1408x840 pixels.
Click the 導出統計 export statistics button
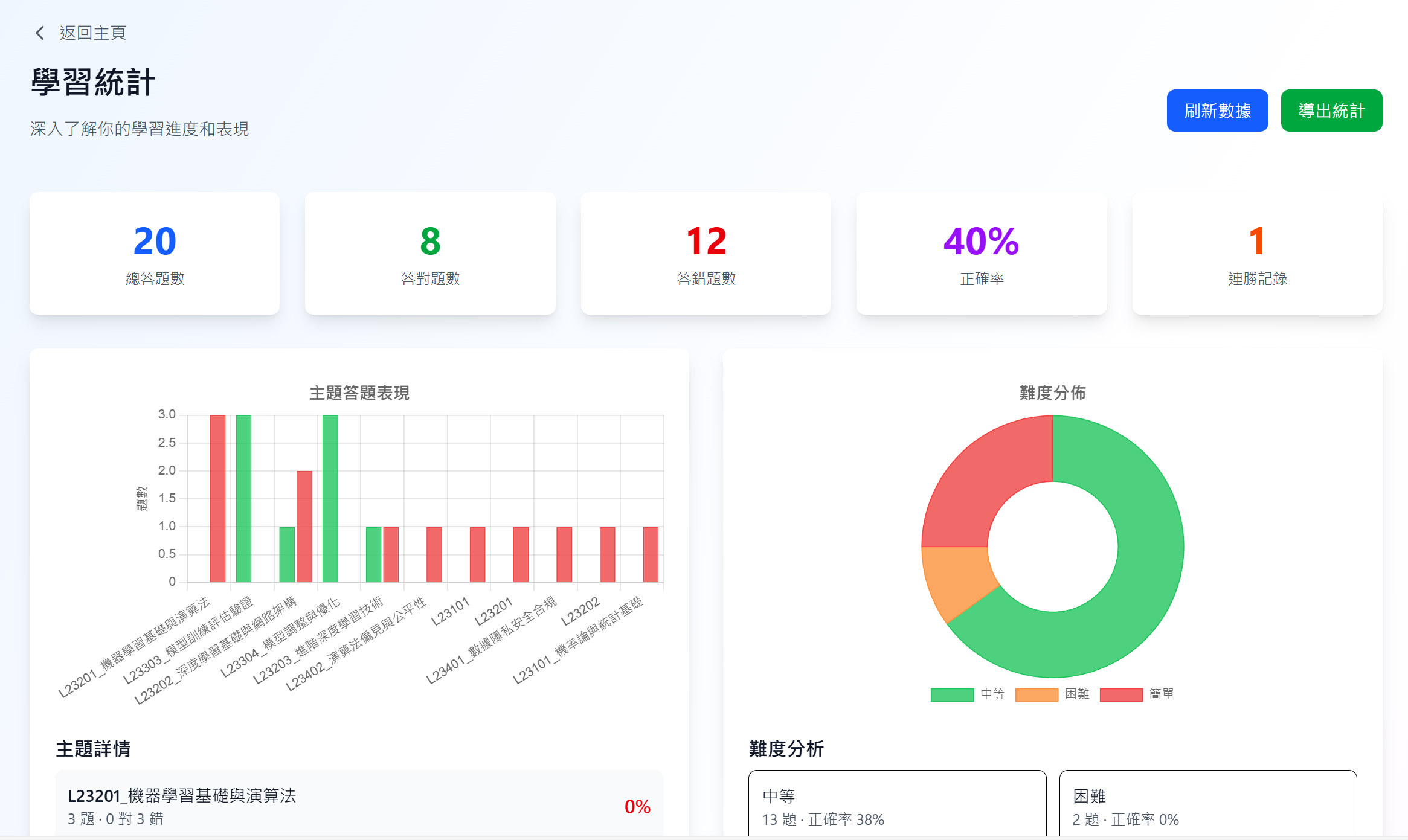click(1331, 110)
